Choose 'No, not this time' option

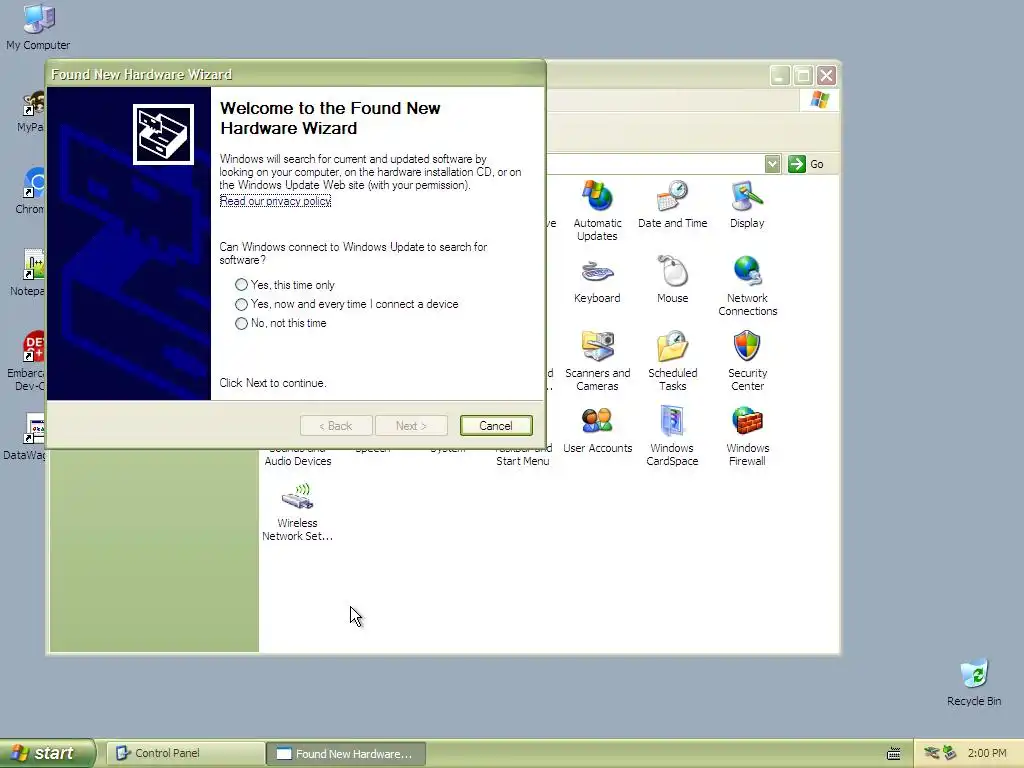pos(281,323)
